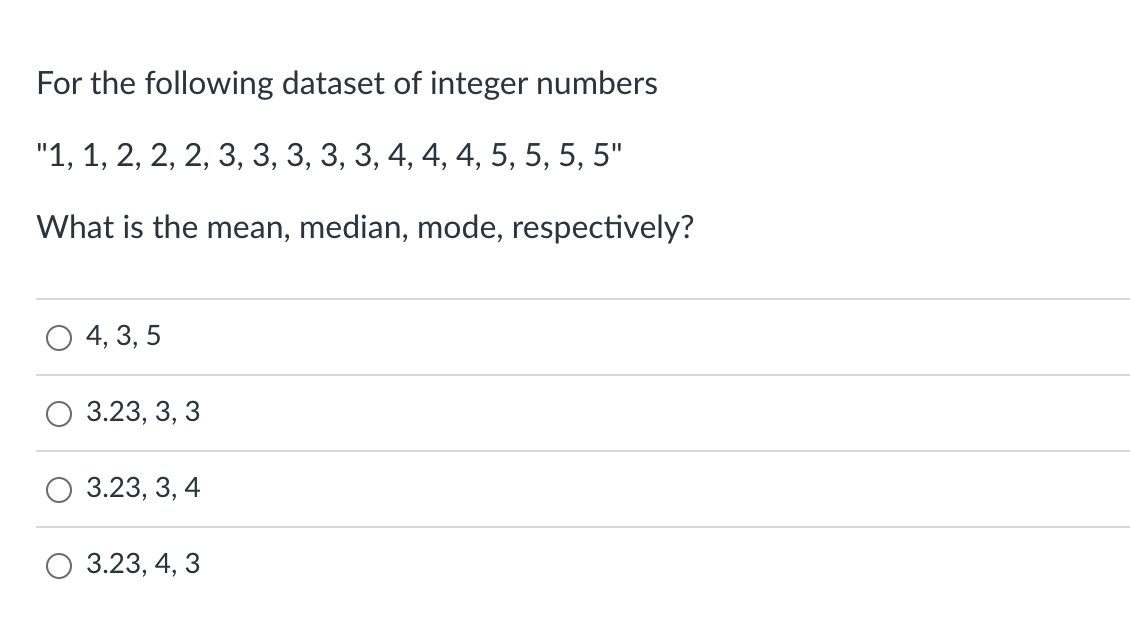1130x634 pixels.
Task: Click the dataset text starting with "1, 1, 2"
Action: (x=328, y=156)
